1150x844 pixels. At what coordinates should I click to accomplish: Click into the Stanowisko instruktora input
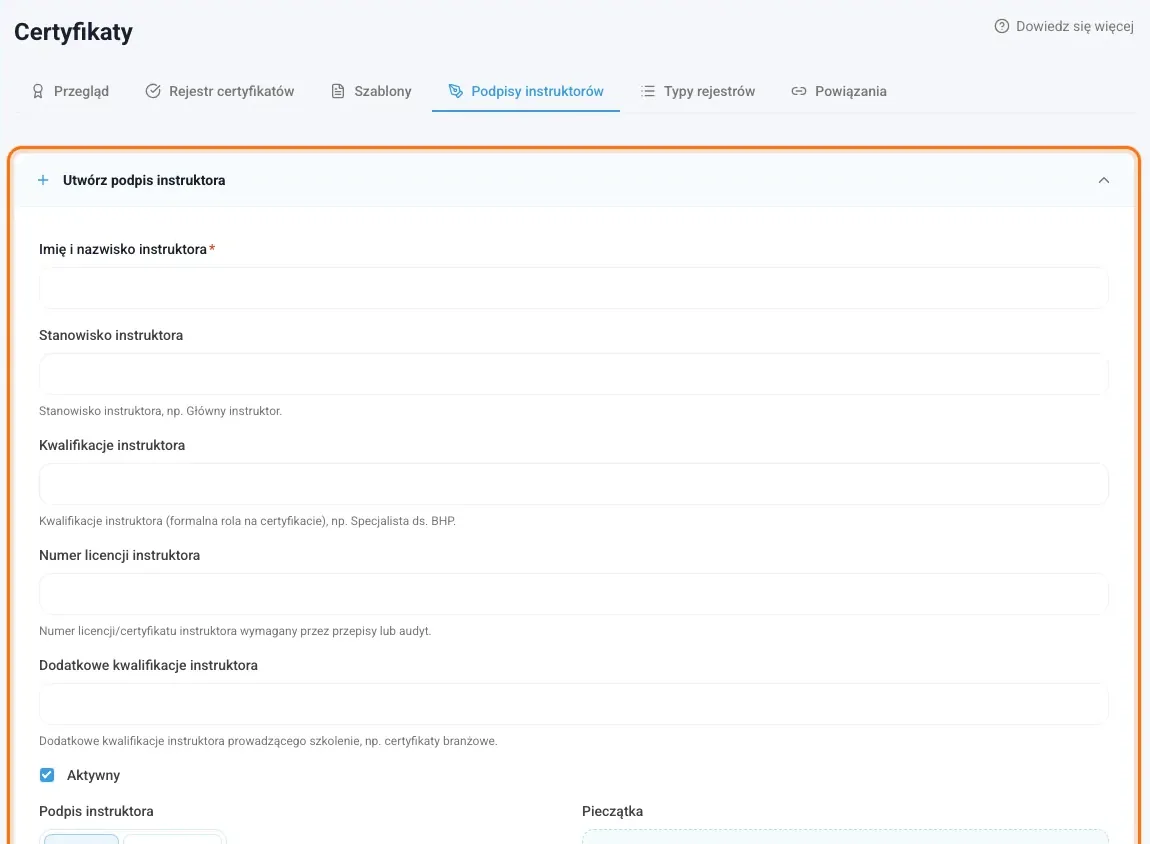[x=574, y=374]
